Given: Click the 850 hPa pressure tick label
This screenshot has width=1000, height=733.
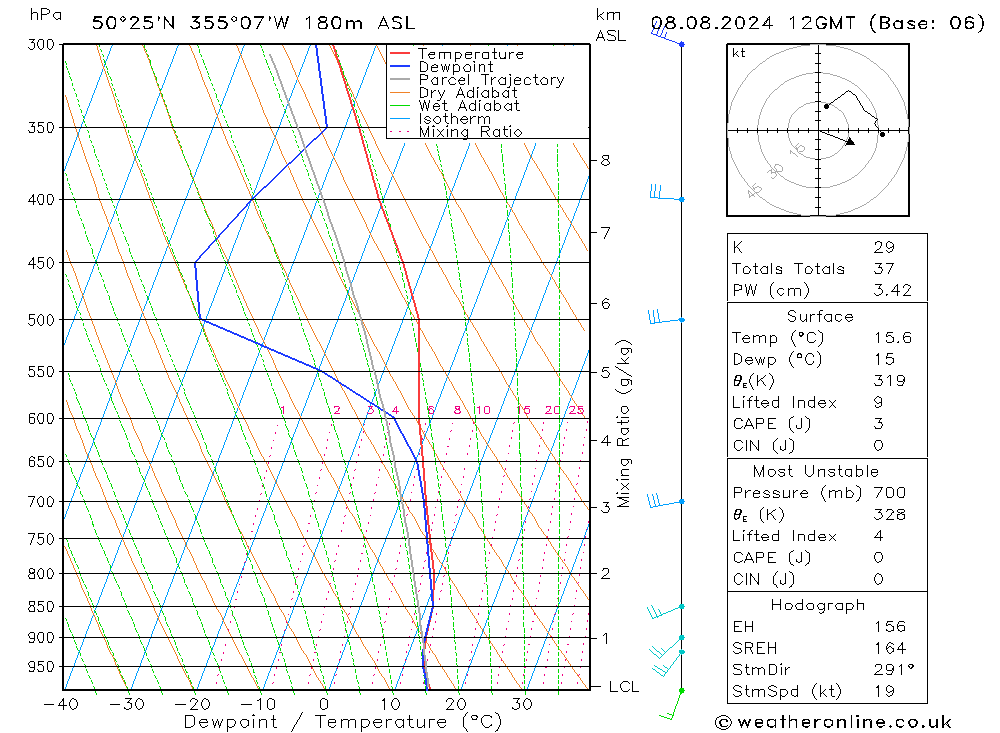Looking at the screenshot, I should (x=41, y=607).
